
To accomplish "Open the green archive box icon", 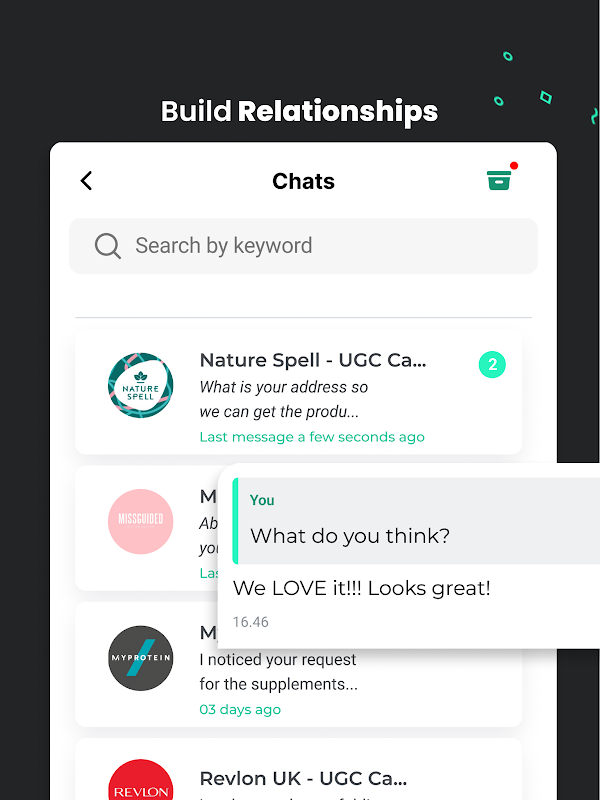I will [x=498, y=180].
